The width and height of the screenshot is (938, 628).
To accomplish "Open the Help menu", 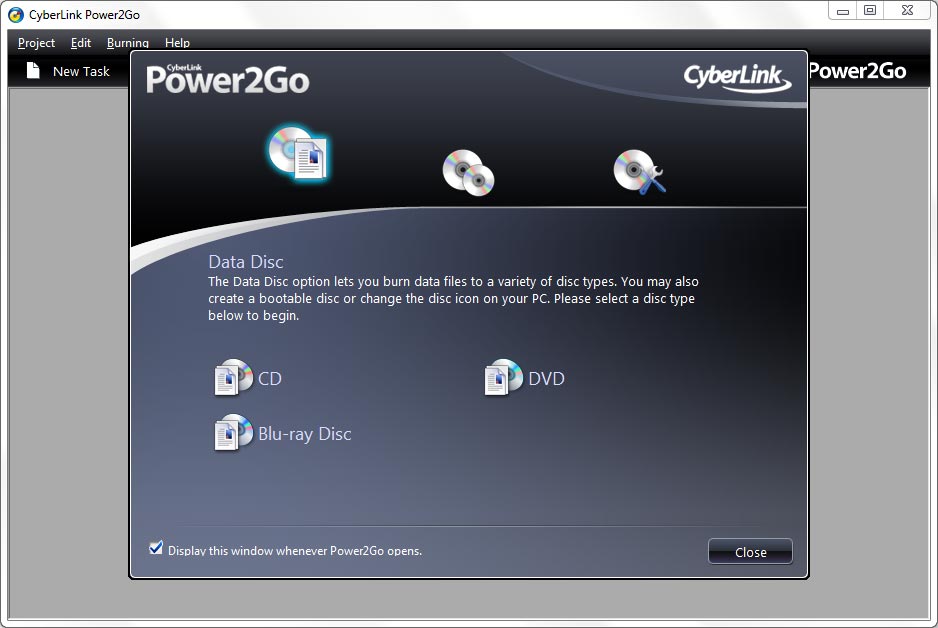I will point(177,43).
